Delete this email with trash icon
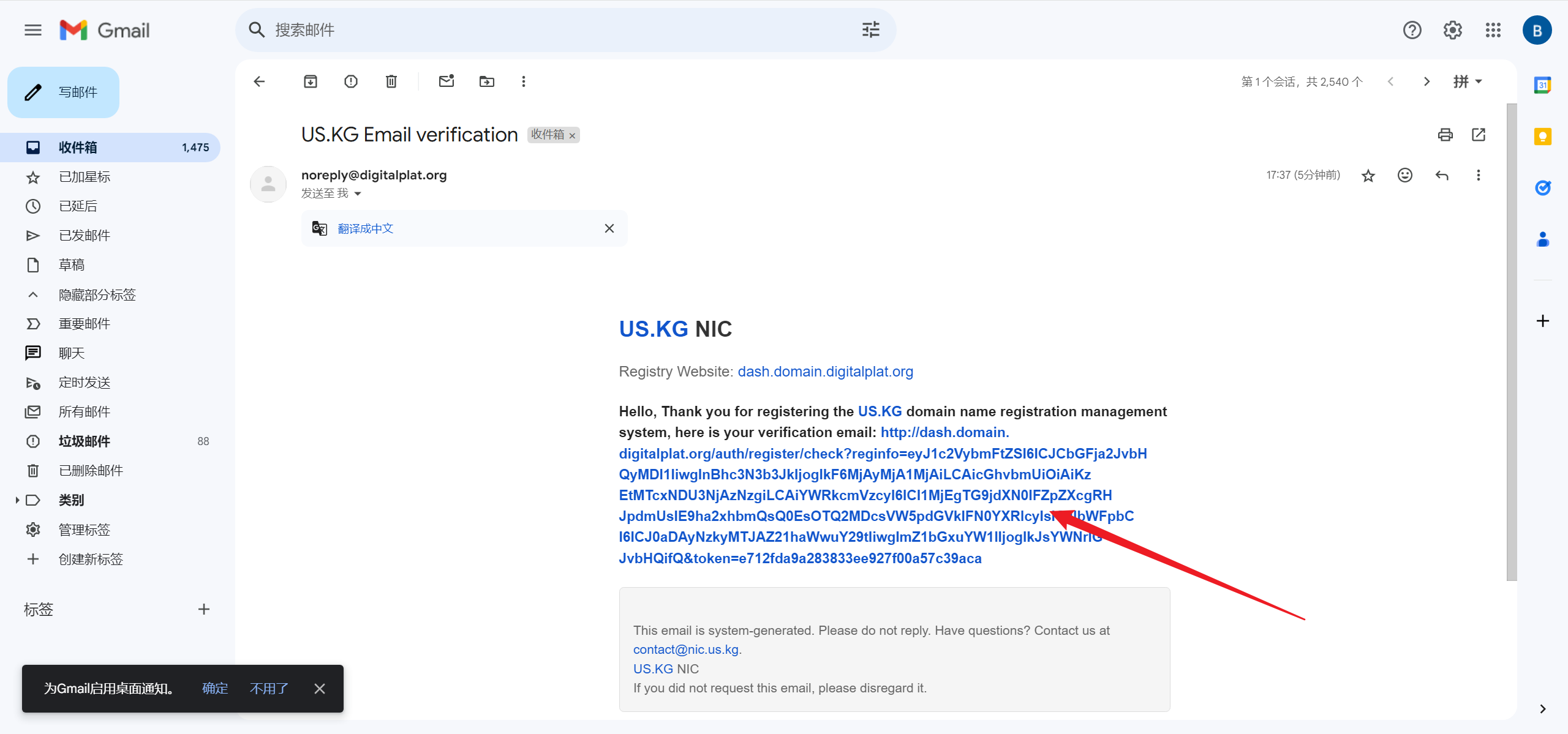 coord(391,81)
